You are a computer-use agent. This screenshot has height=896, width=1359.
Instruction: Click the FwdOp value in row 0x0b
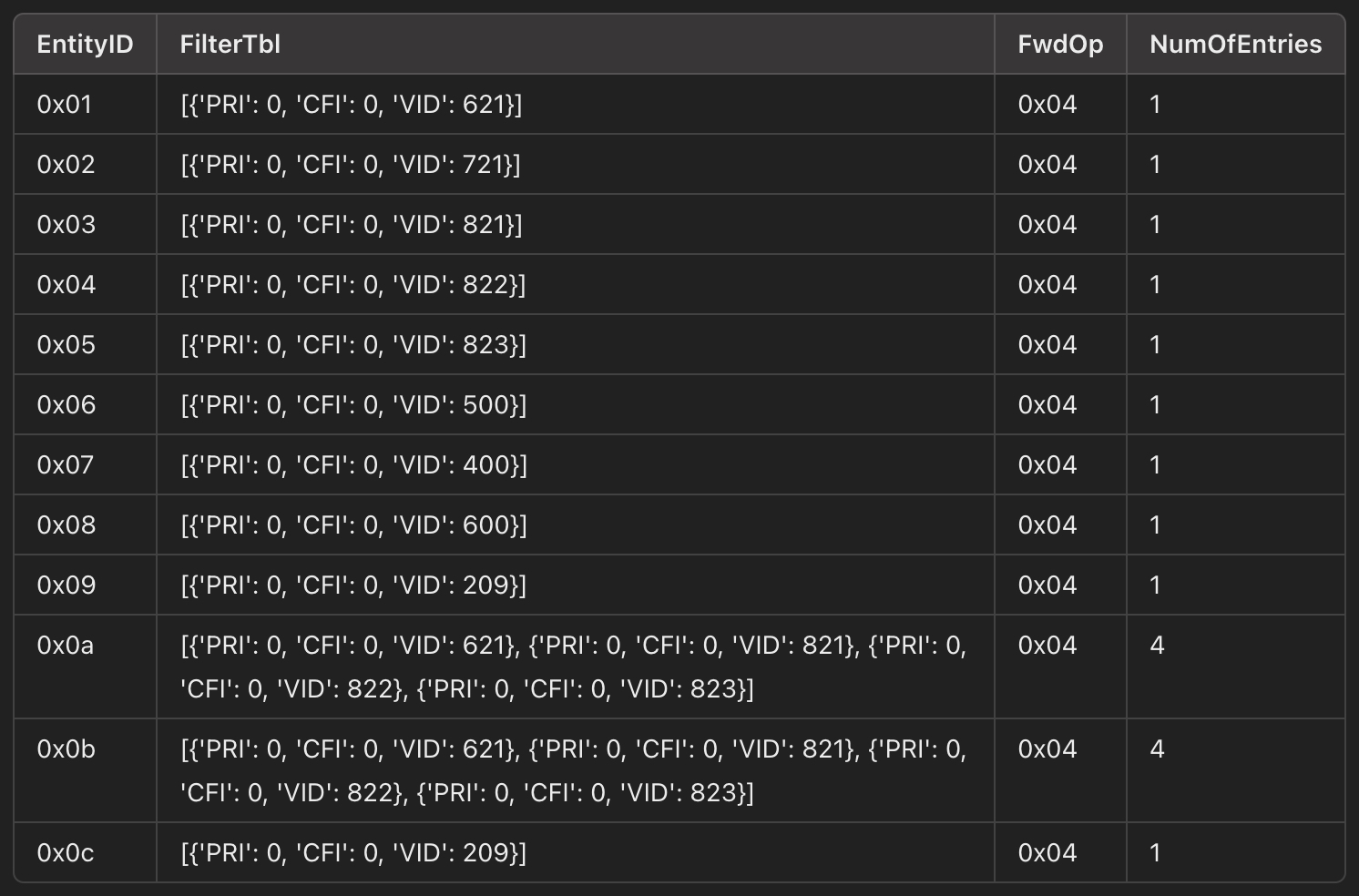[x=1047, y=749]
